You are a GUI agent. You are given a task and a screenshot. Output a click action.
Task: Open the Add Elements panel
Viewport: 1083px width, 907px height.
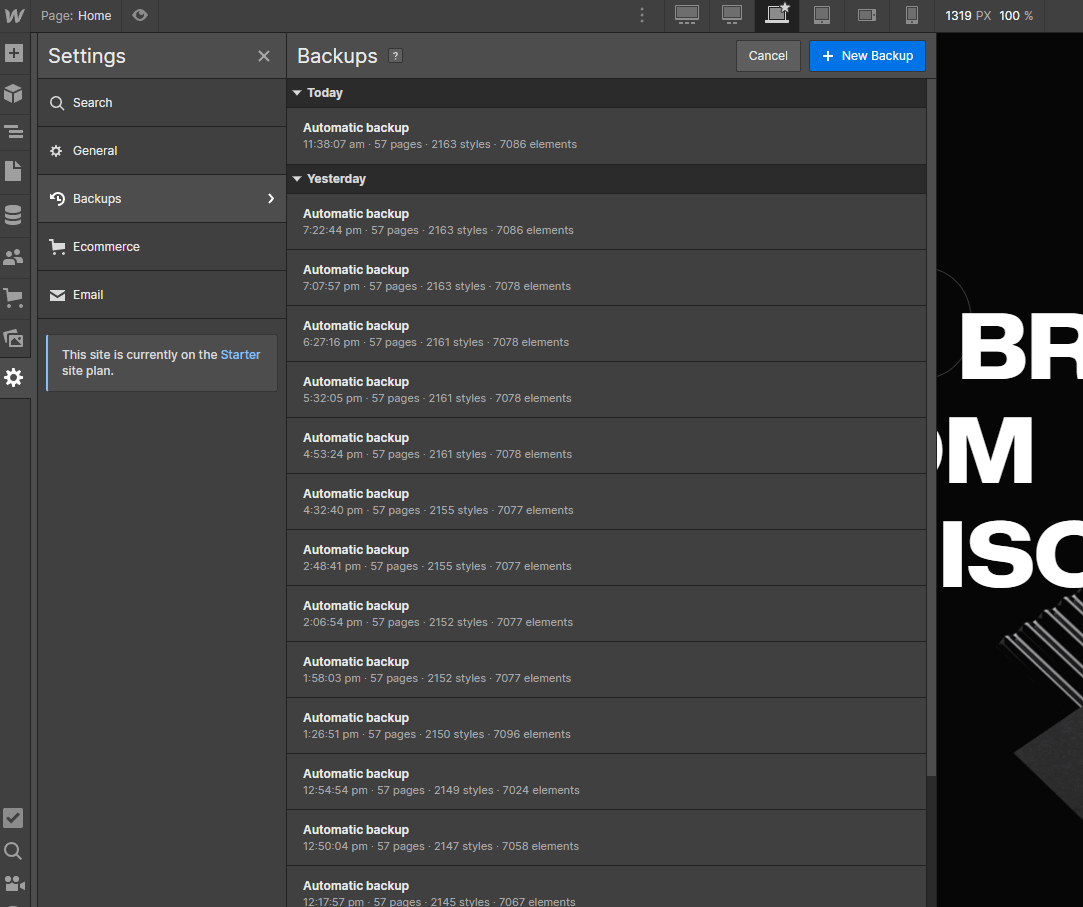14,52
